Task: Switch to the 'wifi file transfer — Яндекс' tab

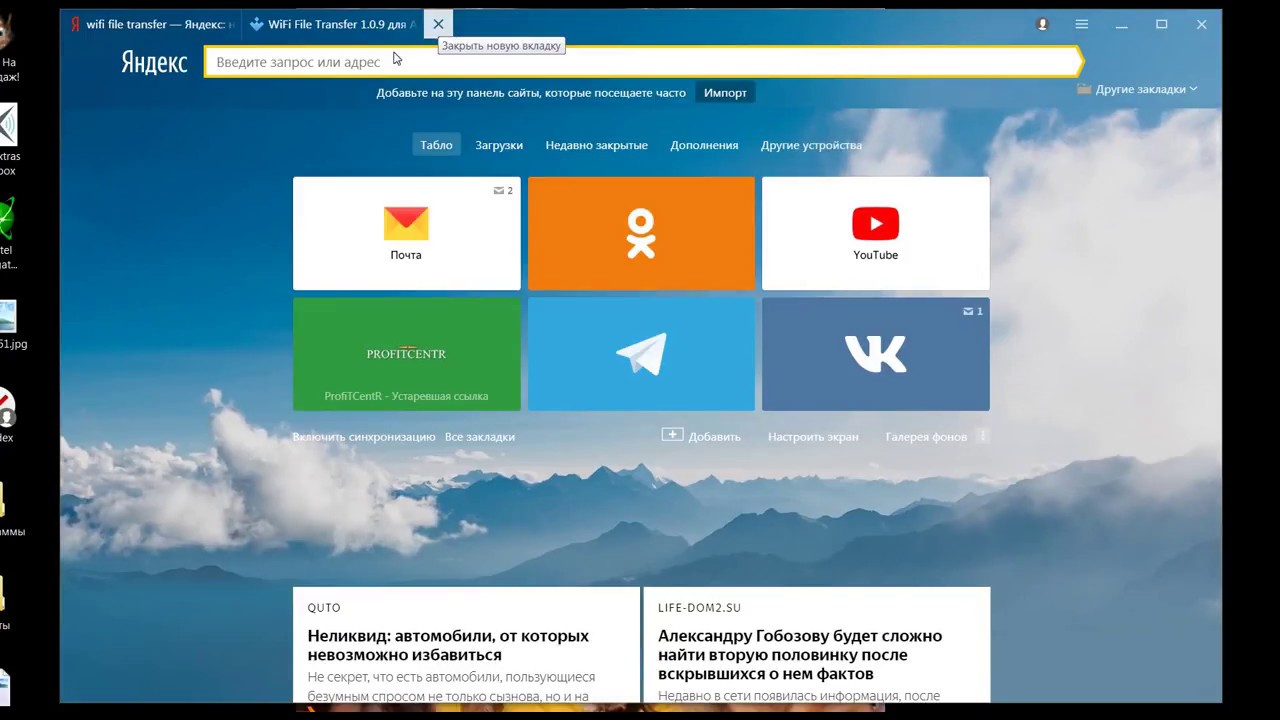Action: click(x=151, y=24)
